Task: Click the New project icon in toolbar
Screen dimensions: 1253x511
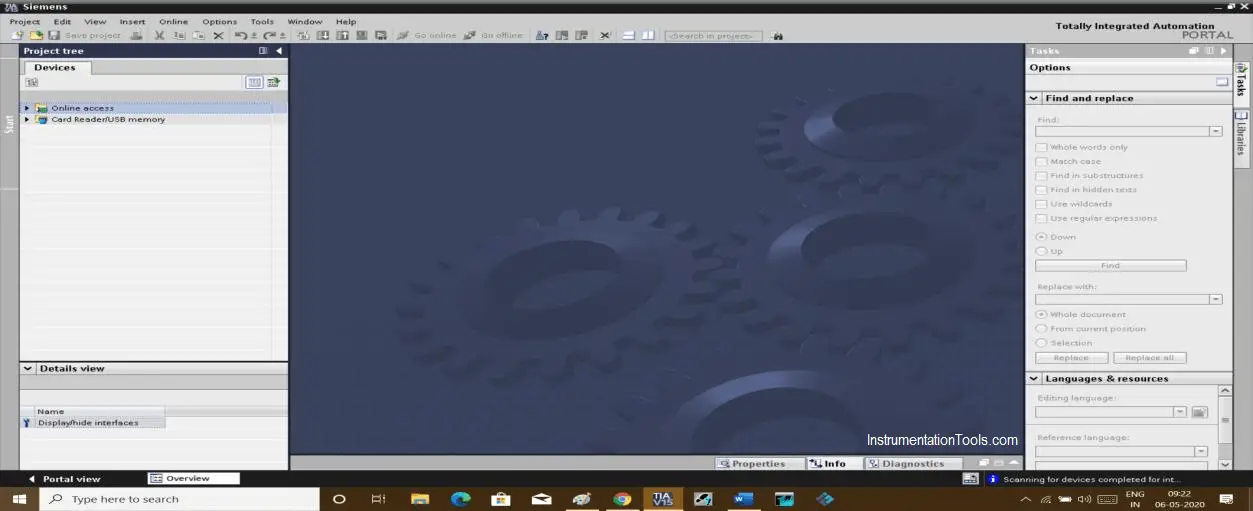Action: click(x=18, y=35)
